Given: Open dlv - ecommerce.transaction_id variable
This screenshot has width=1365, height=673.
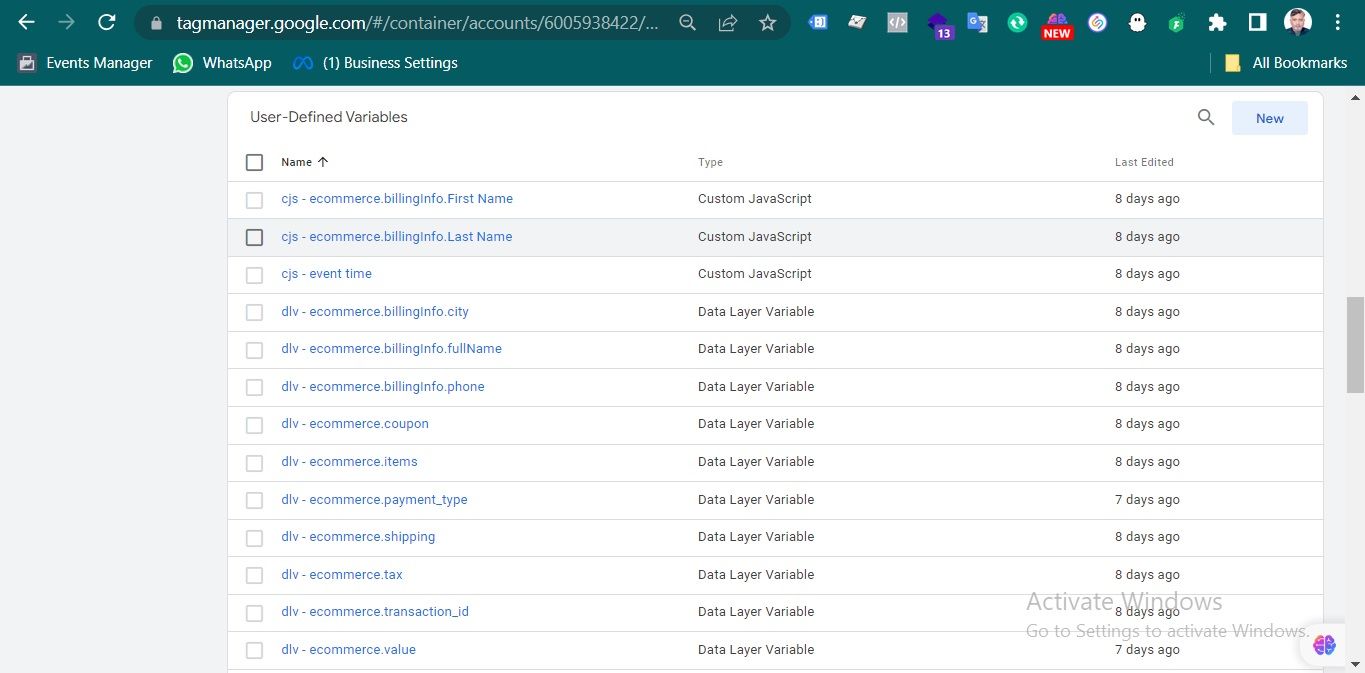Looking at the screenshot, I should [375, 612].
